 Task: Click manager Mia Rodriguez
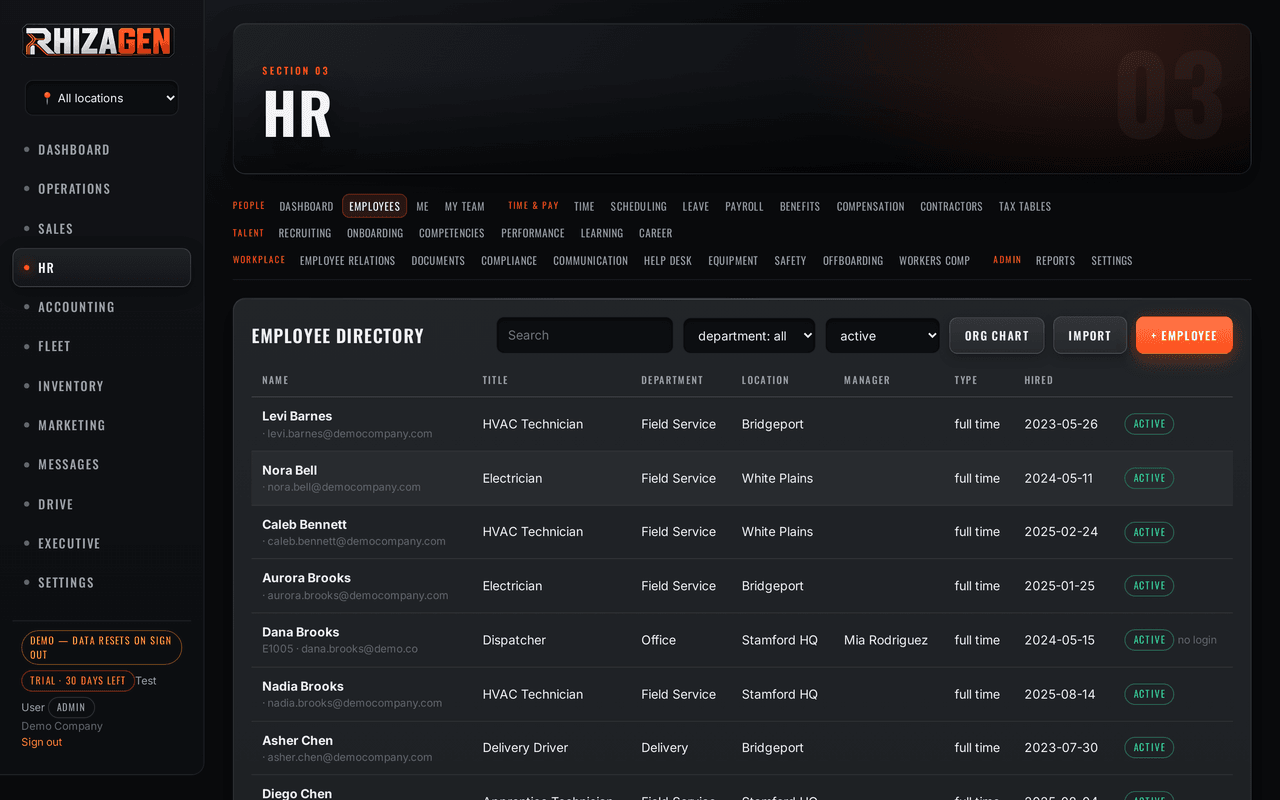click(886, 640)
